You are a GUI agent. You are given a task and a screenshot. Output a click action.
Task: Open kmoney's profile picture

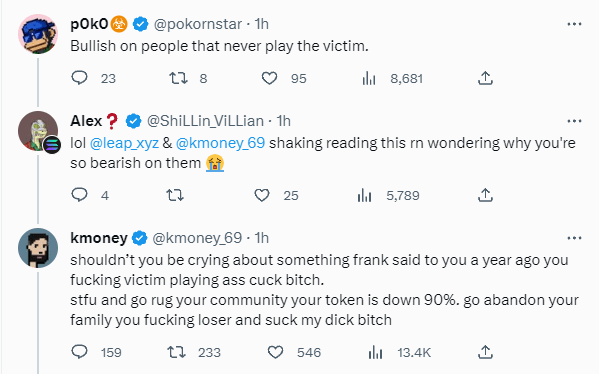click(x=38, y=248)
